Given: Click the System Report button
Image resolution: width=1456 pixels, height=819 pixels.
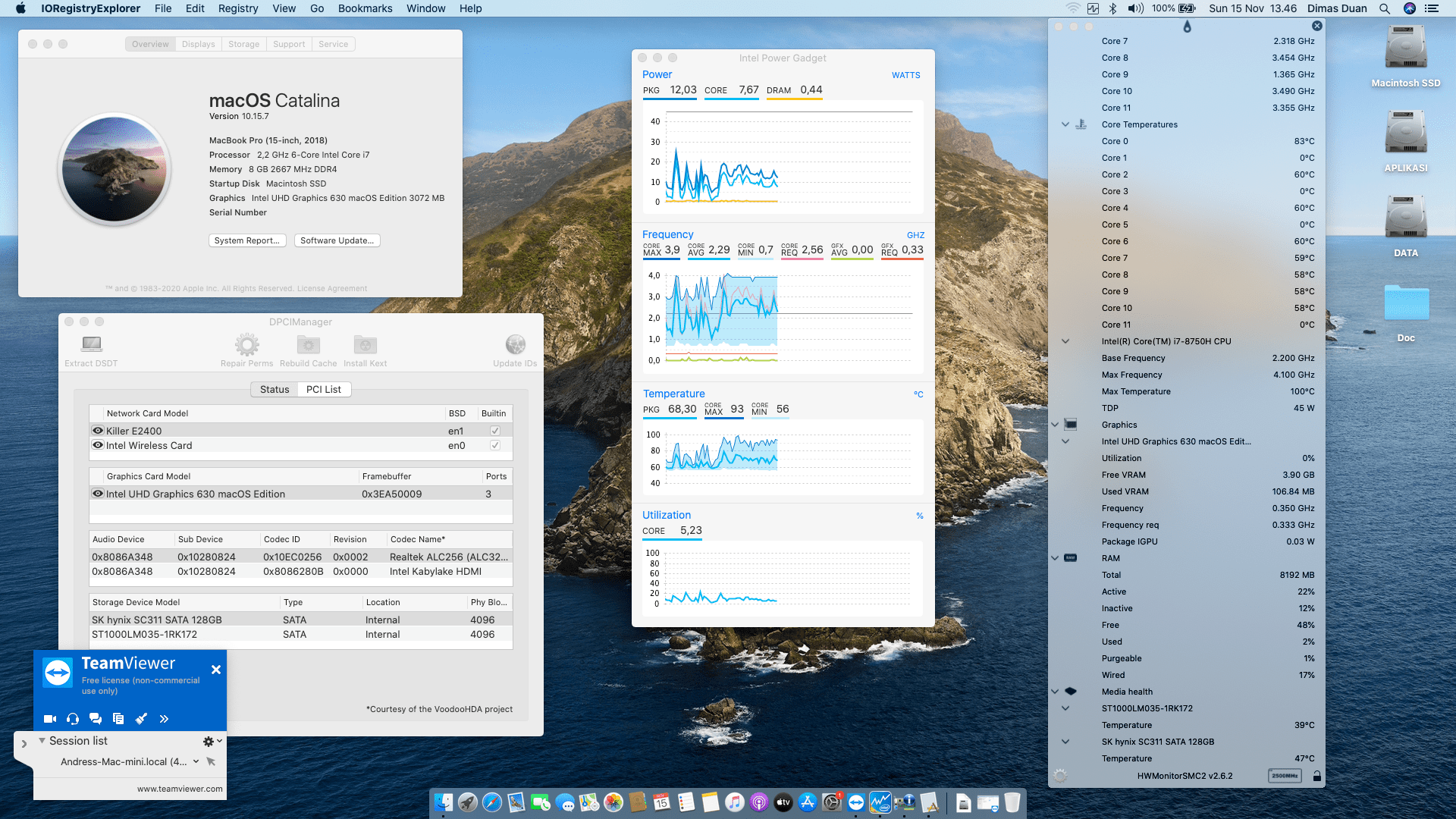Looking at the screenshot, I should pos(247,240).
